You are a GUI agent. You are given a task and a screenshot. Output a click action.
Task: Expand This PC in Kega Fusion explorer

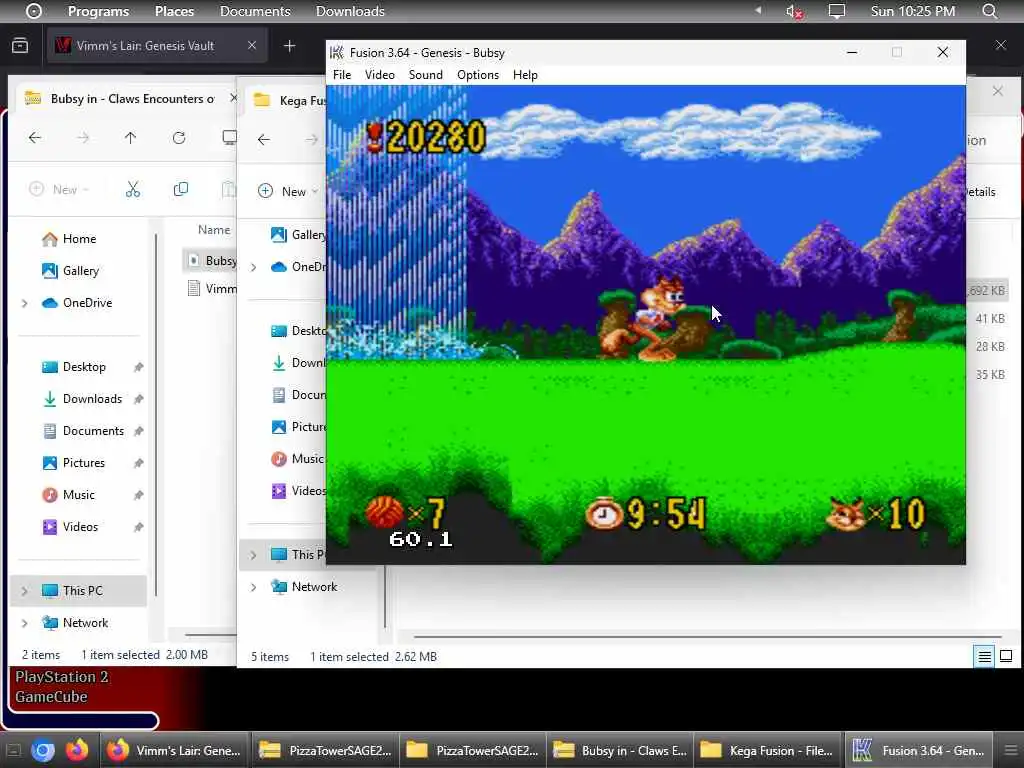tap(253, 555)
